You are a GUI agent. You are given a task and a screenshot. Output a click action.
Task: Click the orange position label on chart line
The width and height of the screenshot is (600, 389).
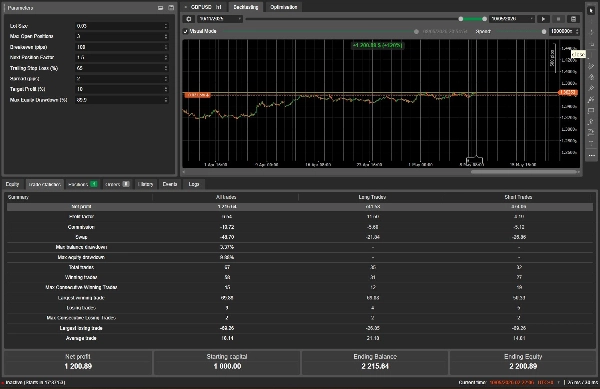(197, 94)
